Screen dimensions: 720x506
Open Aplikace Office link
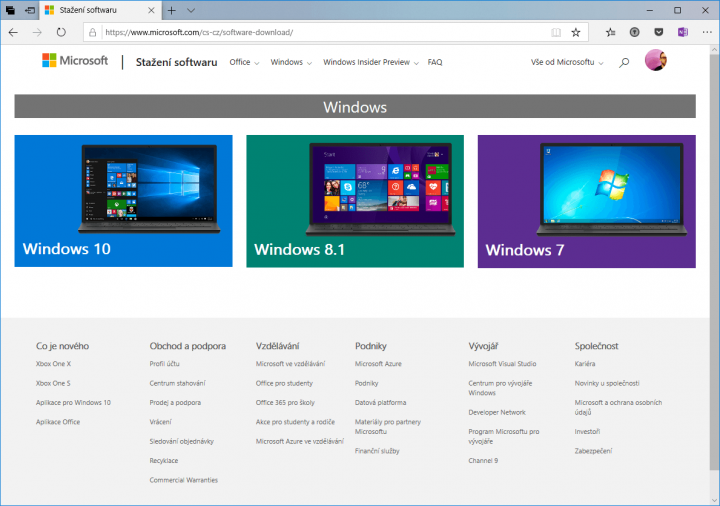(x=58, y=422)
